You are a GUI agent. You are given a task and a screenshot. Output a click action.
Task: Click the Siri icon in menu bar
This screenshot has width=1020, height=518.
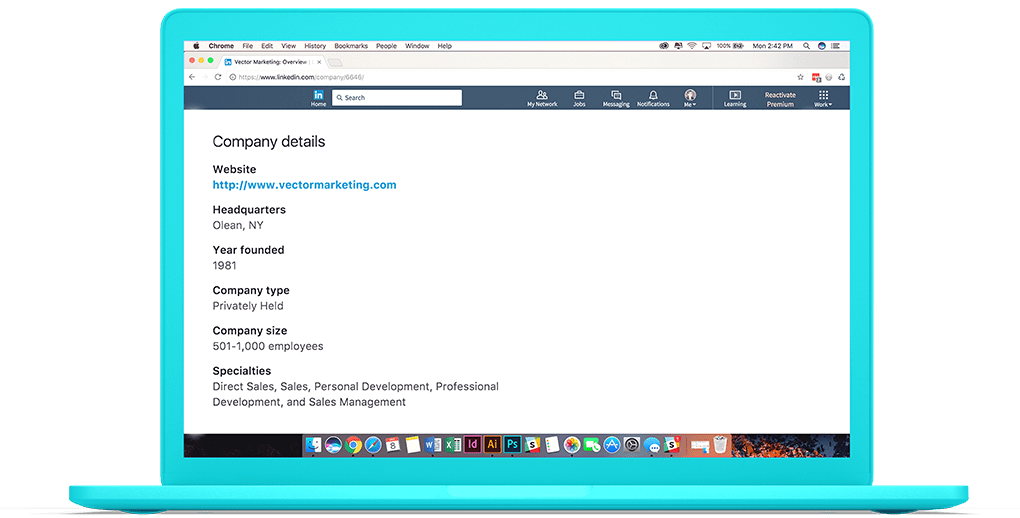point(822,46)
